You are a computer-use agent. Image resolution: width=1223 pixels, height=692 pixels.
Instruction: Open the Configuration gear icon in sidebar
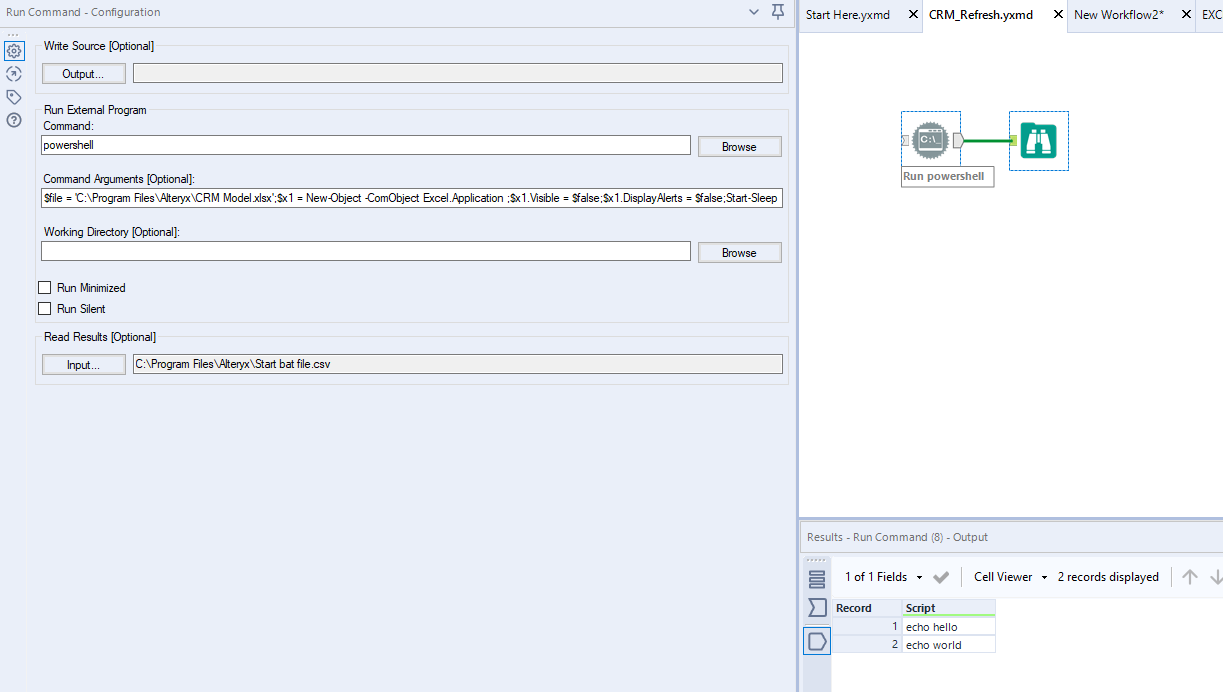(x=13, y=50)
